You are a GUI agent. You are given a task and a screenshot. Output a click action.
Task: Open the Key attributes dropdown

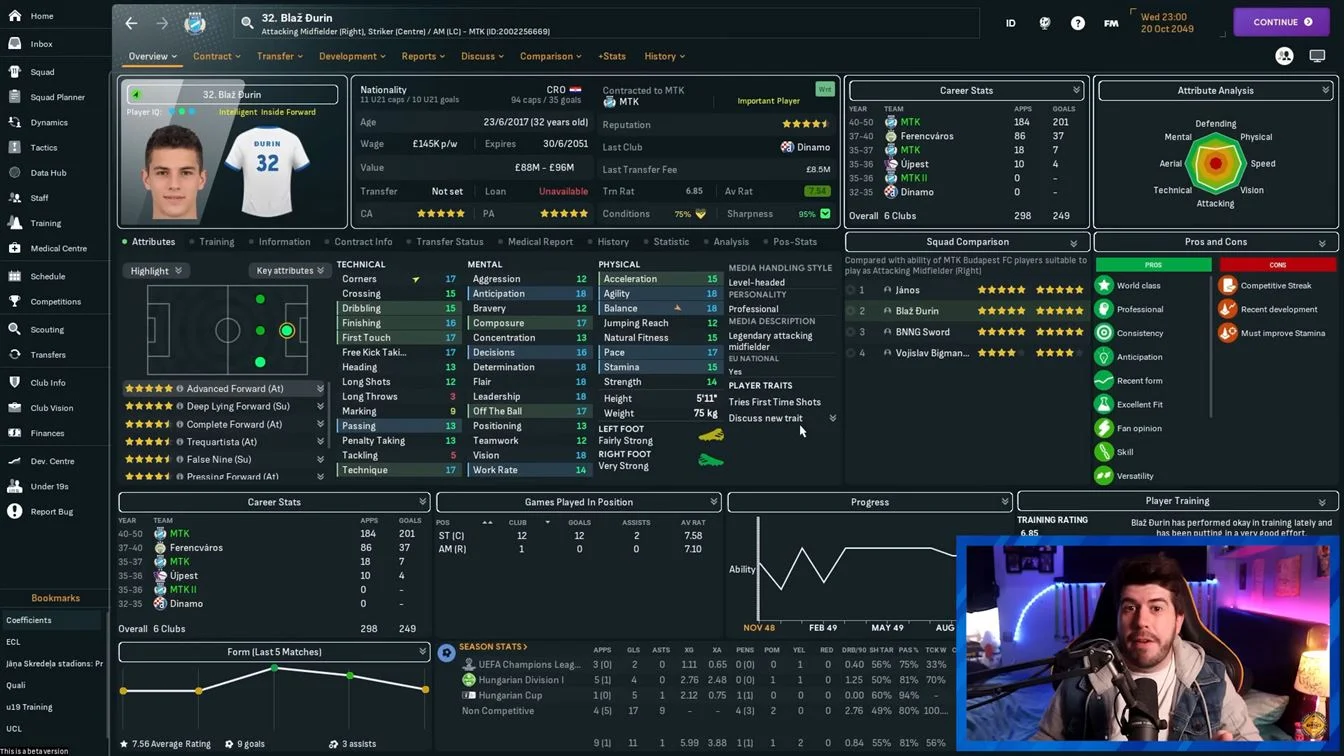pyautogui.click(x=290, y=271)
